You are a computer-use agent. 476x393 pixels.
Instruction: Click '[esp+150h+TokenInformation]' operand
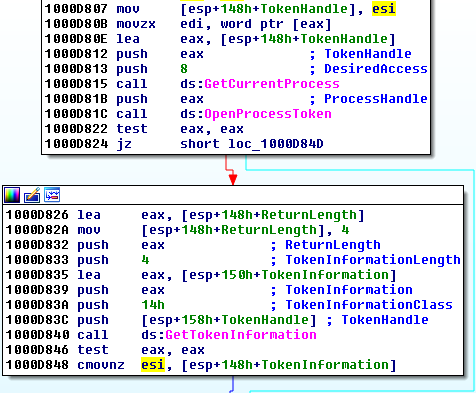click(x=289, y=275)
